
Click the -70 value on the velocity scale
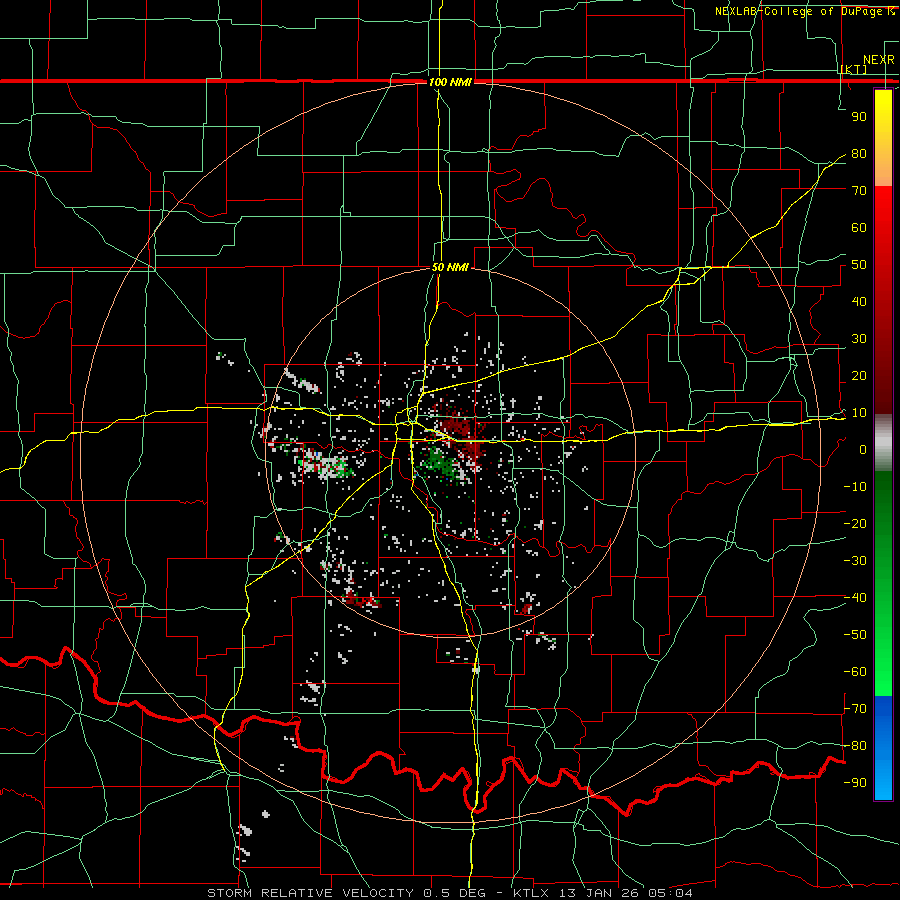click(x=855, y=709)
